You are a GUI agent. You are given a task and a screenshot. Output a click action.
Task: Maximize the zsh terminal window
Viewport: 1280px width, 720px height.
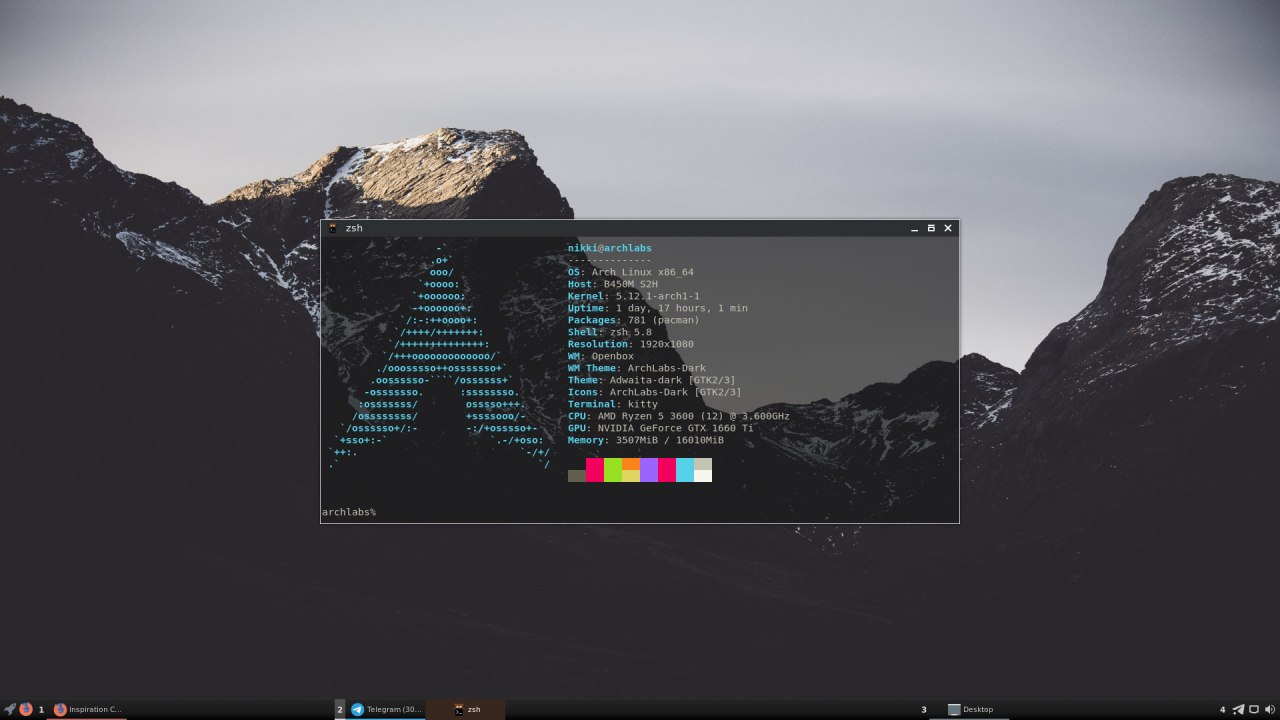(931, 228)
